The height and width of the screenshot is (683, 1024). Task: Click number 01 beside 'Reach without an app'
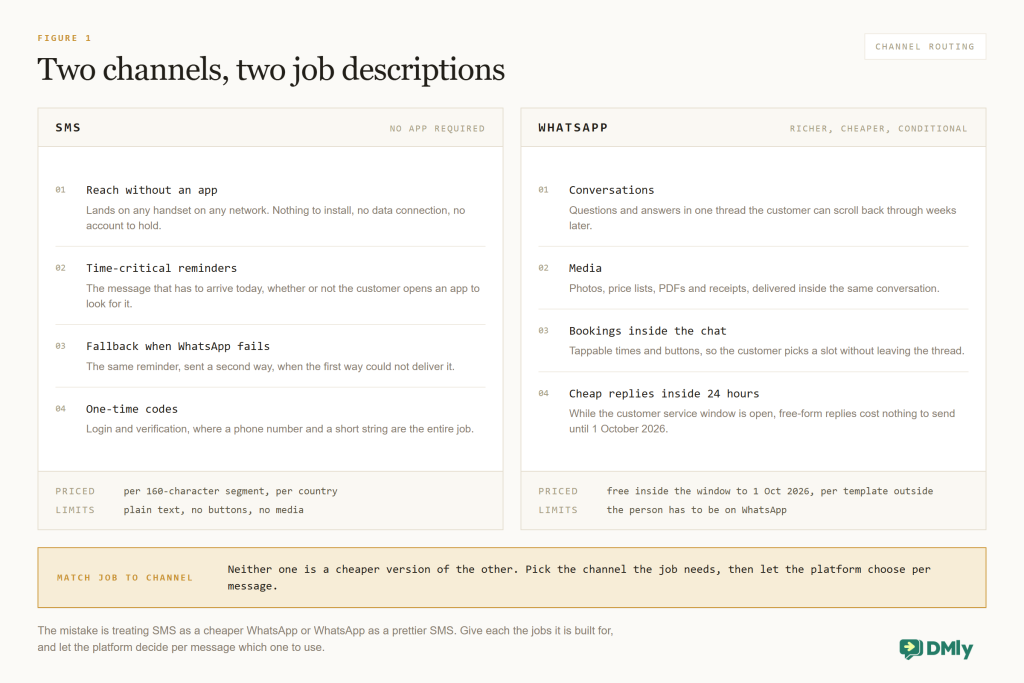coord(61,190)
